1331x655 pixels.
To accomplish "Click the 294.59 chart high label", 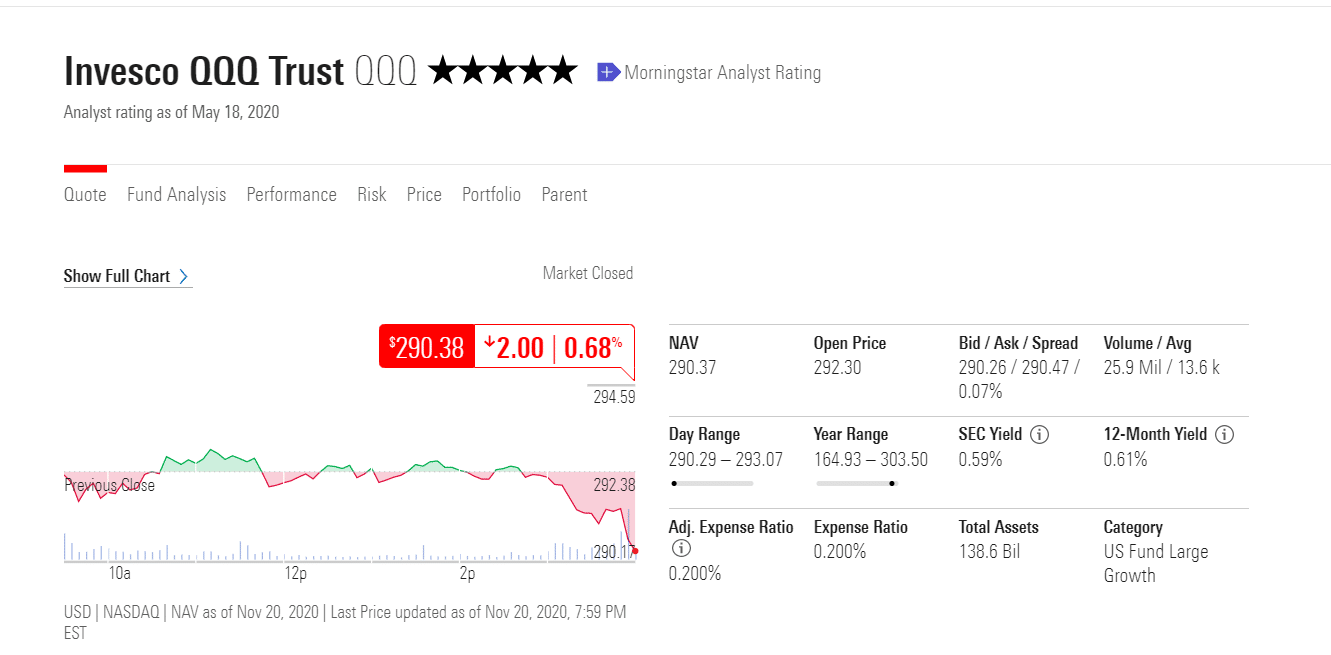I will (x=614, y=397).
